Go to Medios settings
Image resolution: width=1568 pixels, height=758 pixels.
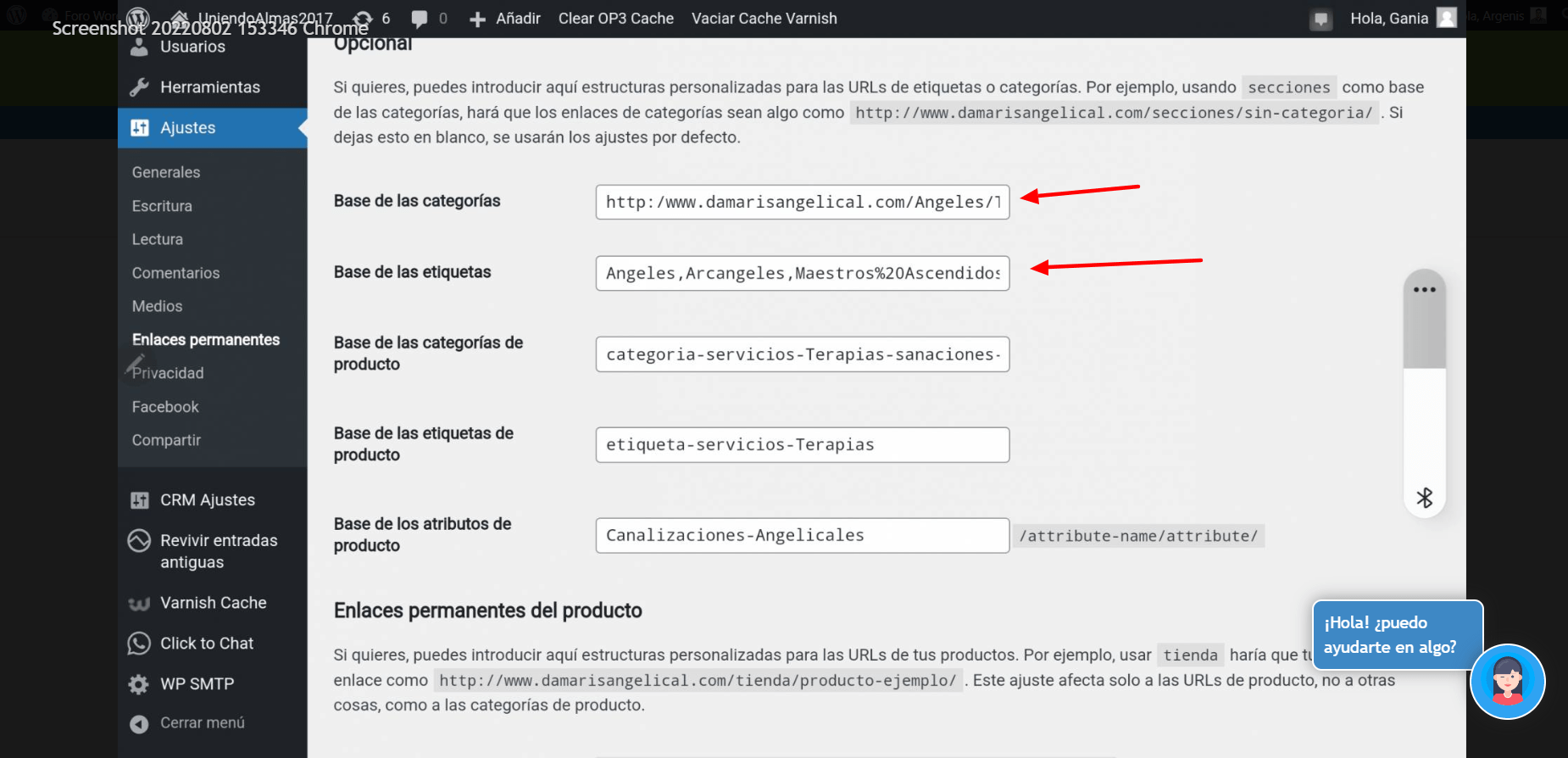click(157, 306)
